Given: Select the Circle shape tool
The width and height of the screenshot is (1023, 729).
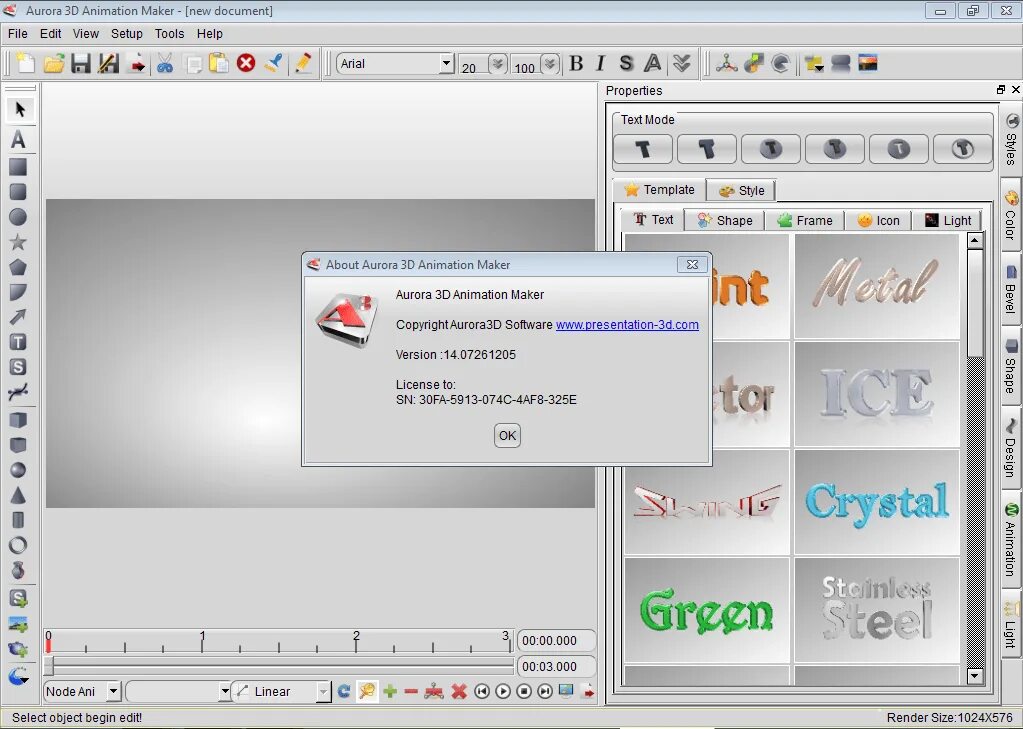Looking at the screenshot, I should (x=18, y=217).
